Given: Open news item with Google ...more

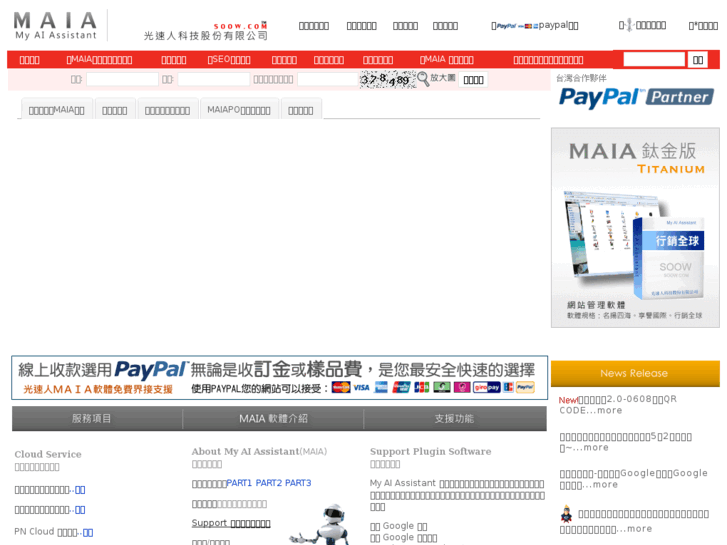Looking at the screenshot, I should coord(633,479).
